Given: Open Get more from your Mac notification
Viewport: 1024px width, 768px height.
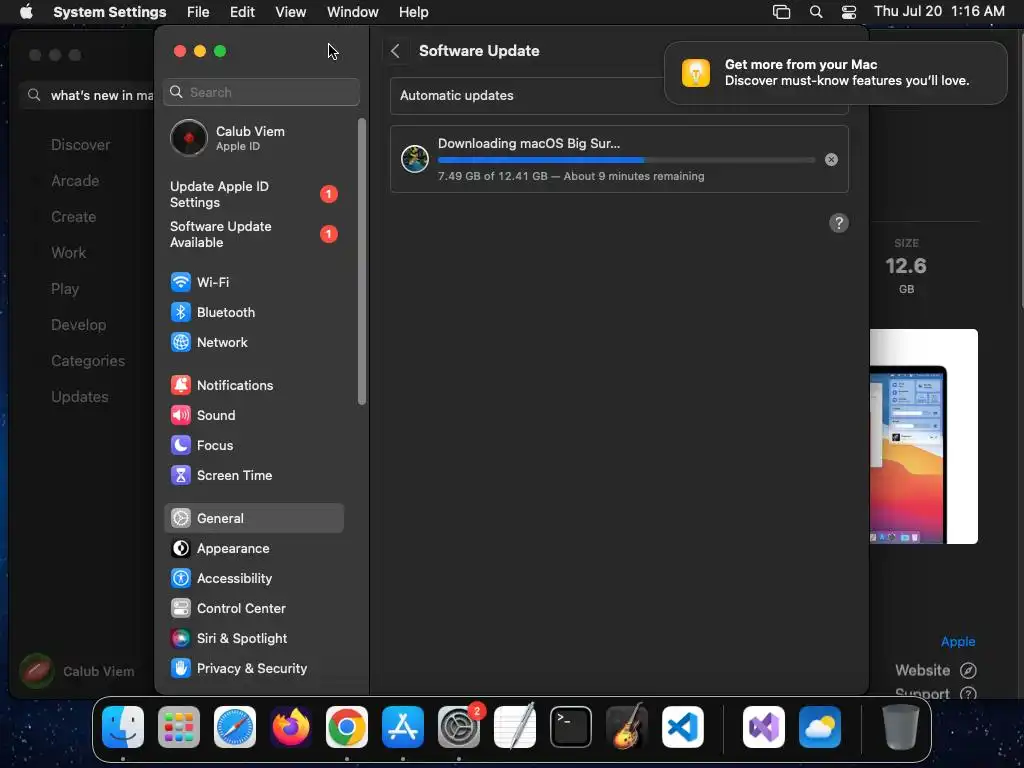Looking at the screenshot, I should pyautogui.click(x=836, y=72).
